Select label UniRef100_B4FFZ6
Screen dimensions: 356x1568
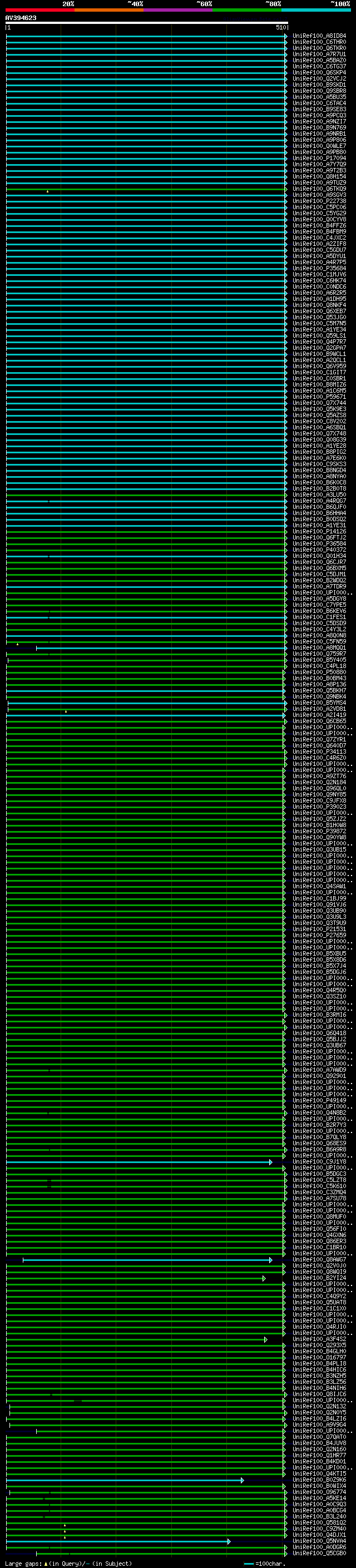pos(319,226)
